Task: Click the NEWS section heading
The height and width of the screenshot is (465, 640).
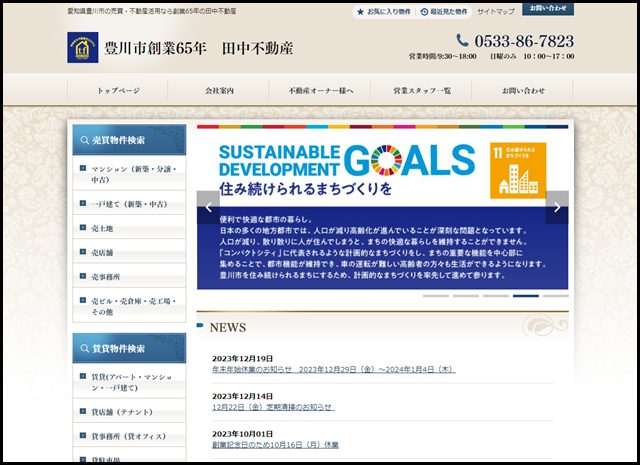Action: [x=228, y=327]
